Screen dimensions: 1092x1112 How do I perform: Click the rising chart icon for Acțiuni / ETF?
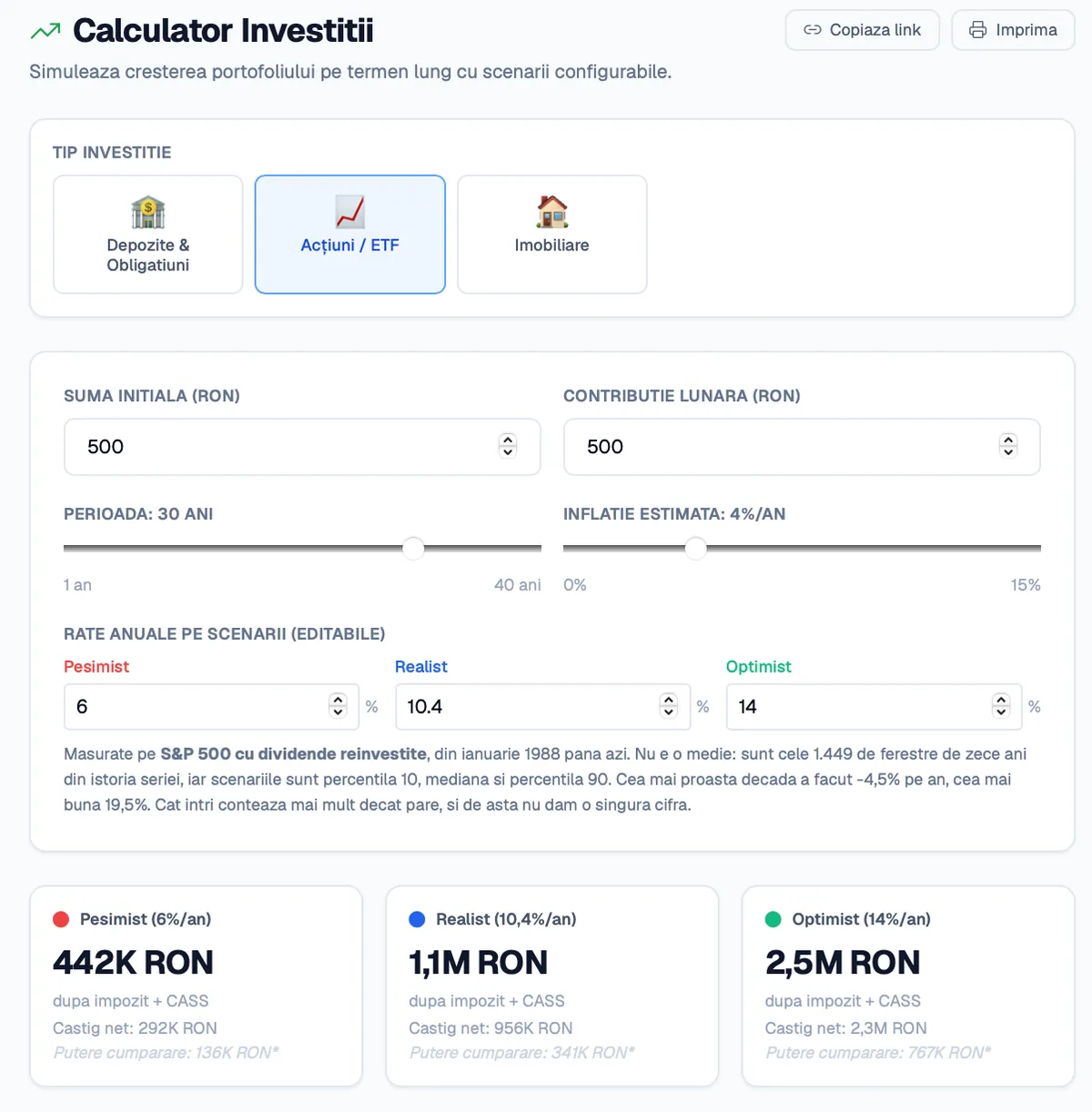(350, 212)
